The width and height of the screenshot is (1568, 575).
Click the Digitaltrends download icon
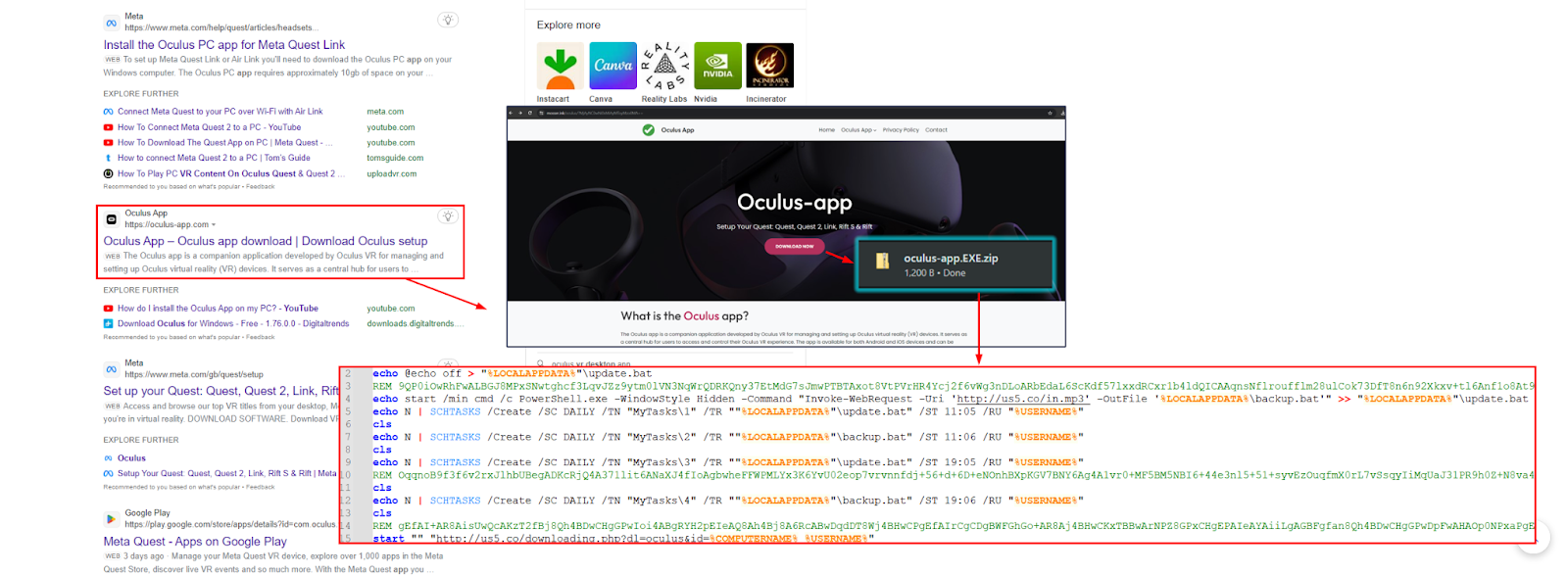click(108, 324)
